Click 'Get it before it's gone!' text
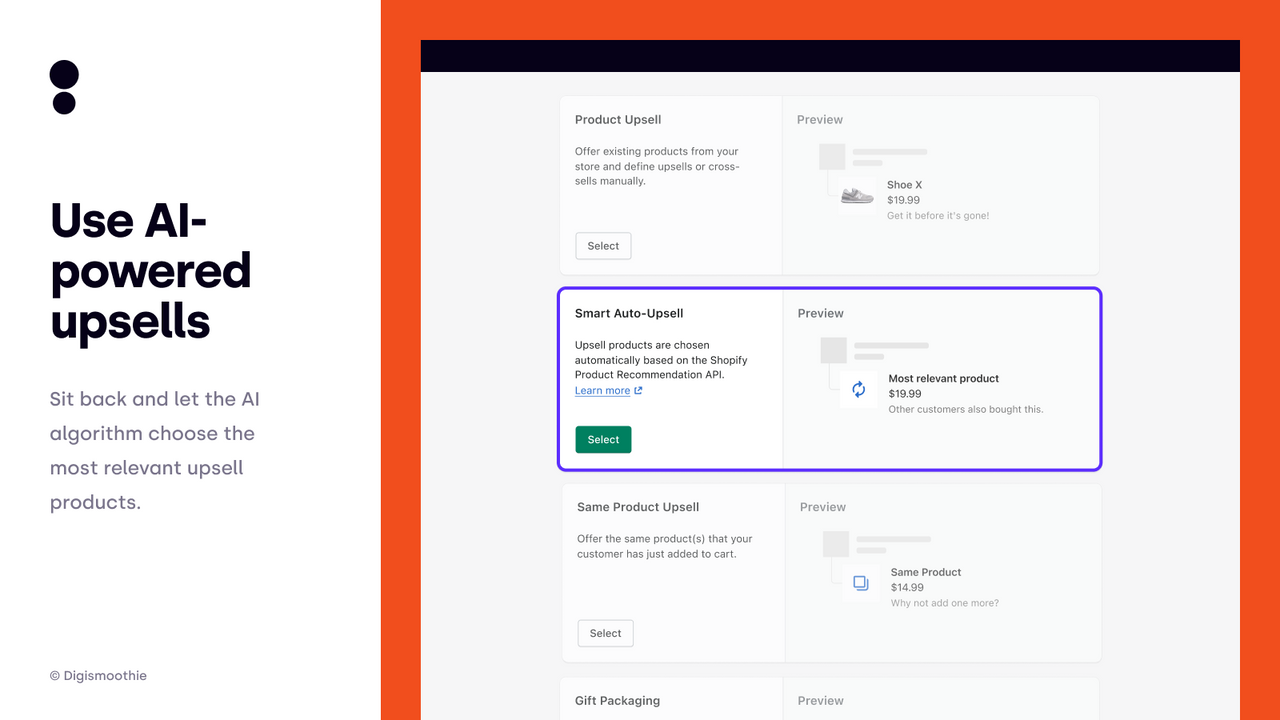Viewport: 1280px width, 720px height. pos(938,216)
